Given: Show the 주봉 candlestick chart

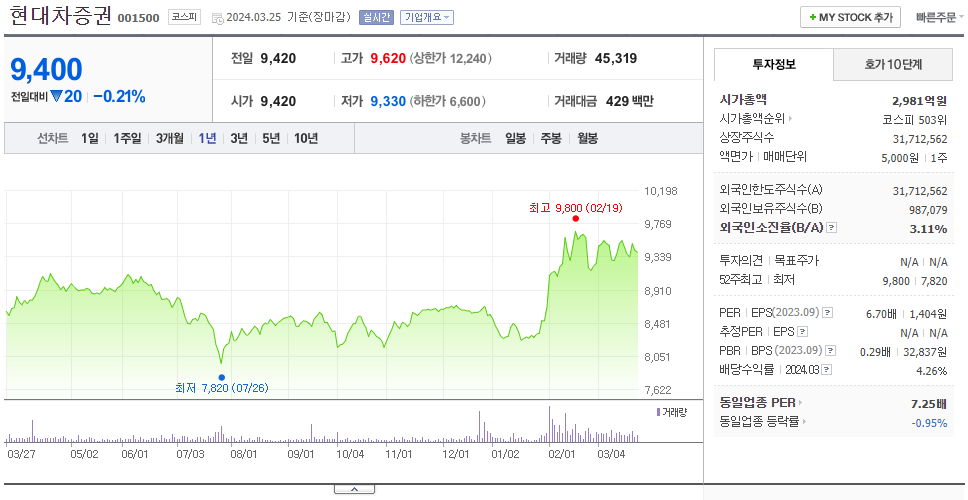Looking at the screenshot, I should [551, 138].
